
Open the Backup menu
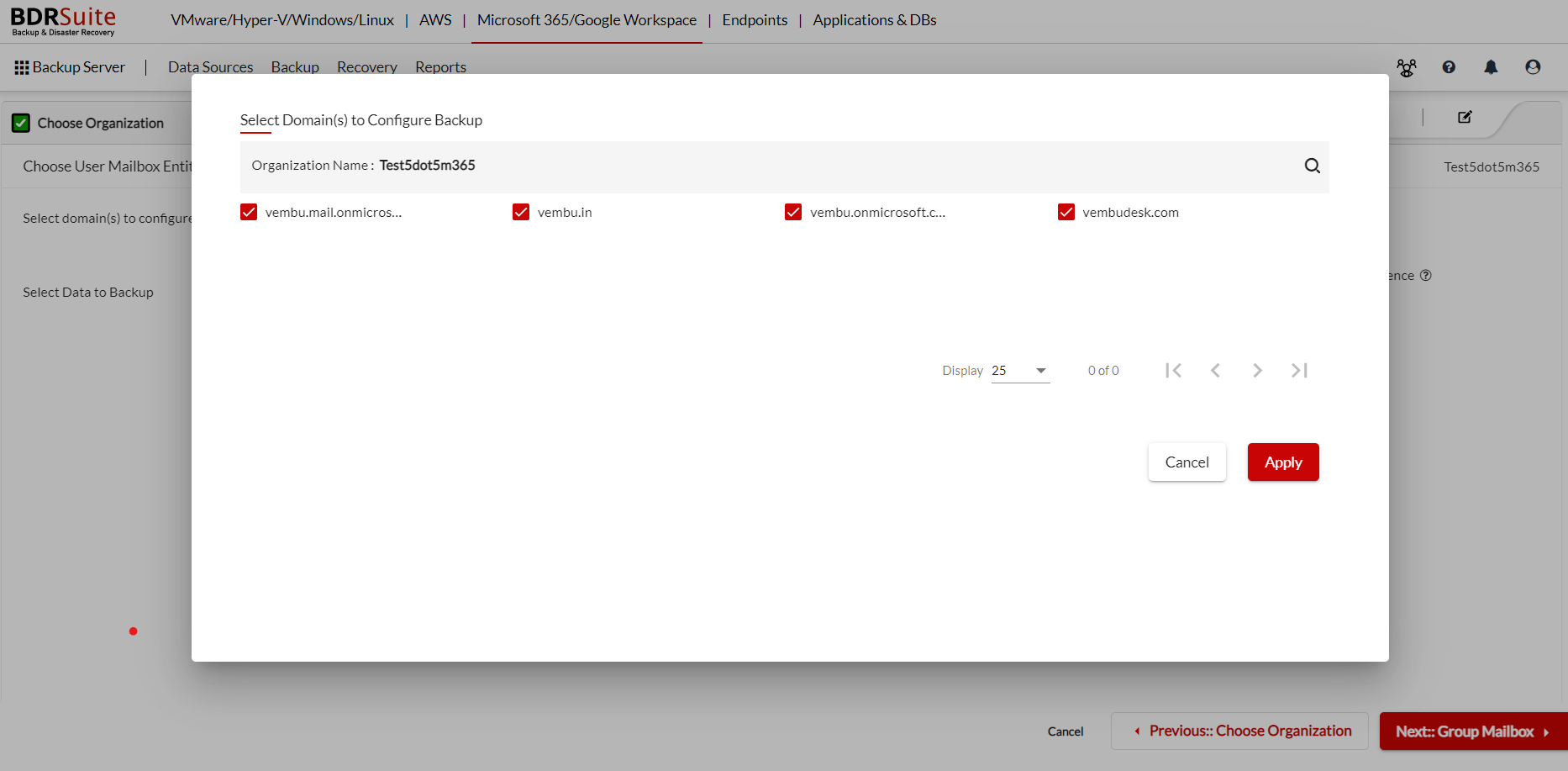295,67
